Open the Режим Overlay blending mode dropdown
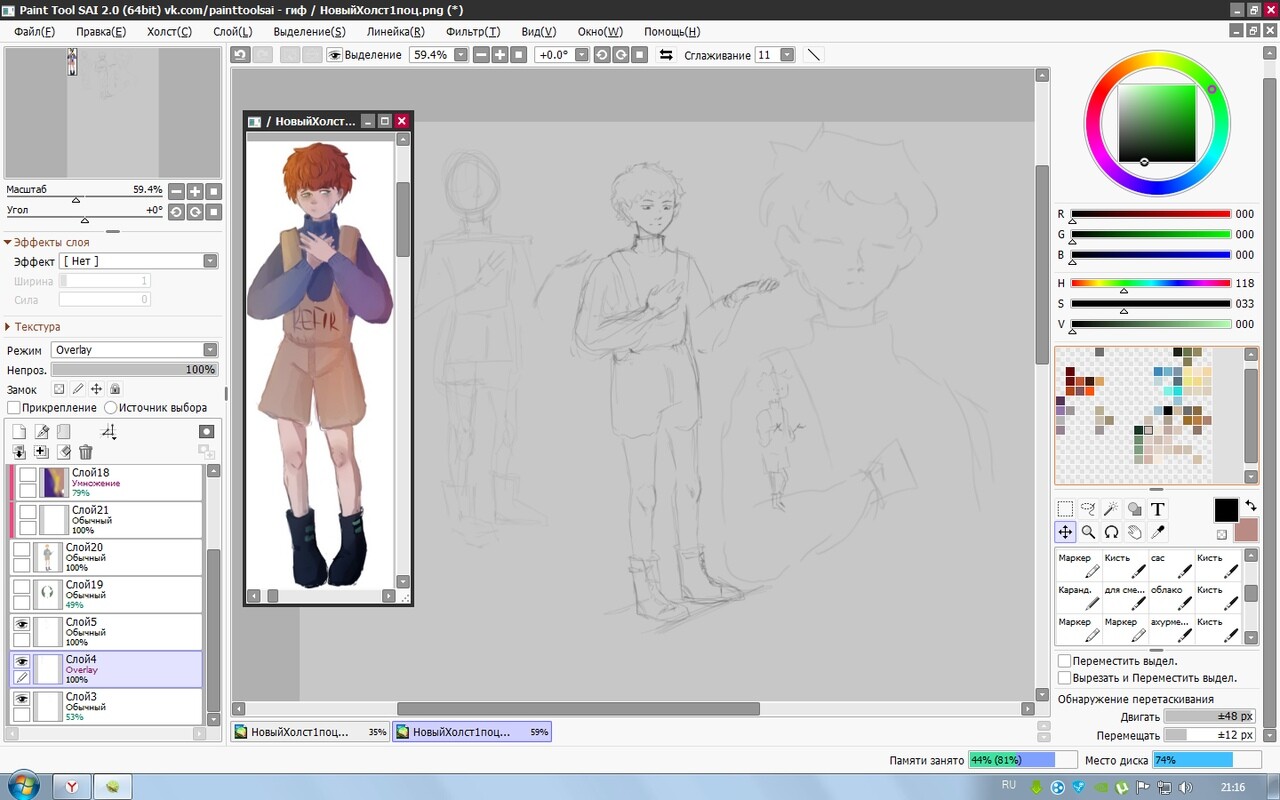1280x800 pixels. [x=210, y=350]
